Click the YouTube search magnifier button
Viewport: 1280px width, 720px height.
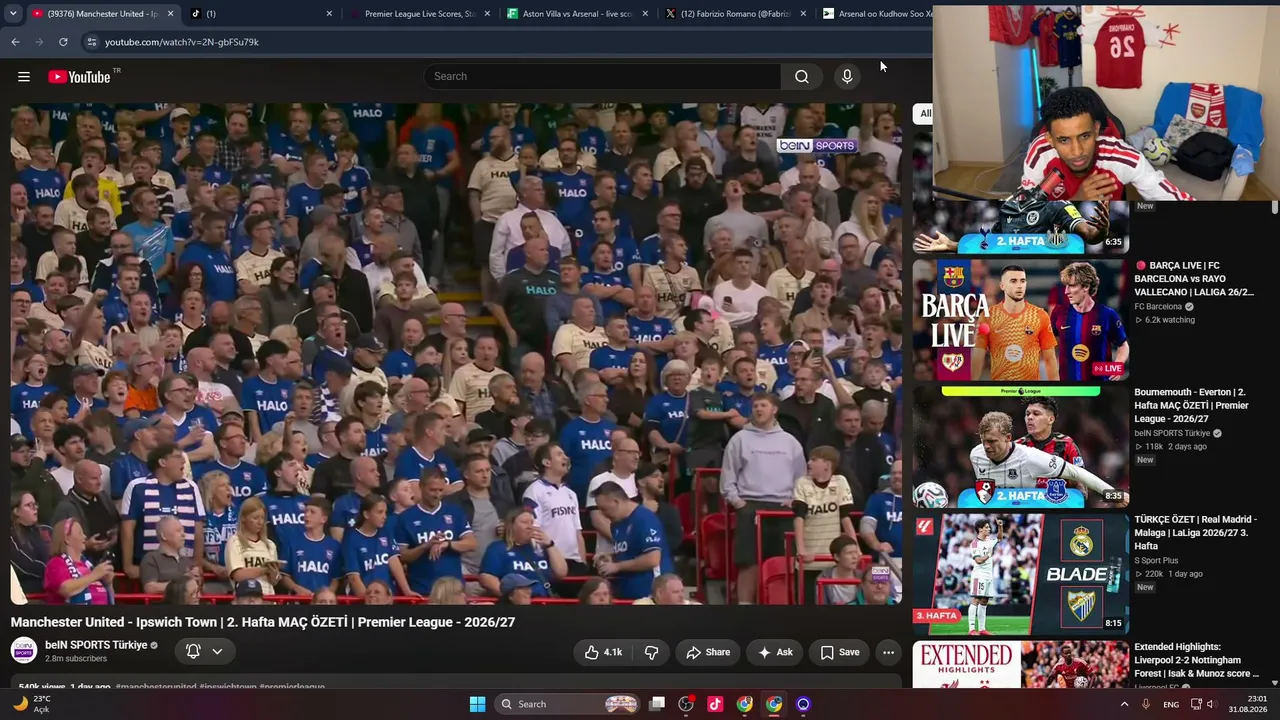(x=802, y=77)
